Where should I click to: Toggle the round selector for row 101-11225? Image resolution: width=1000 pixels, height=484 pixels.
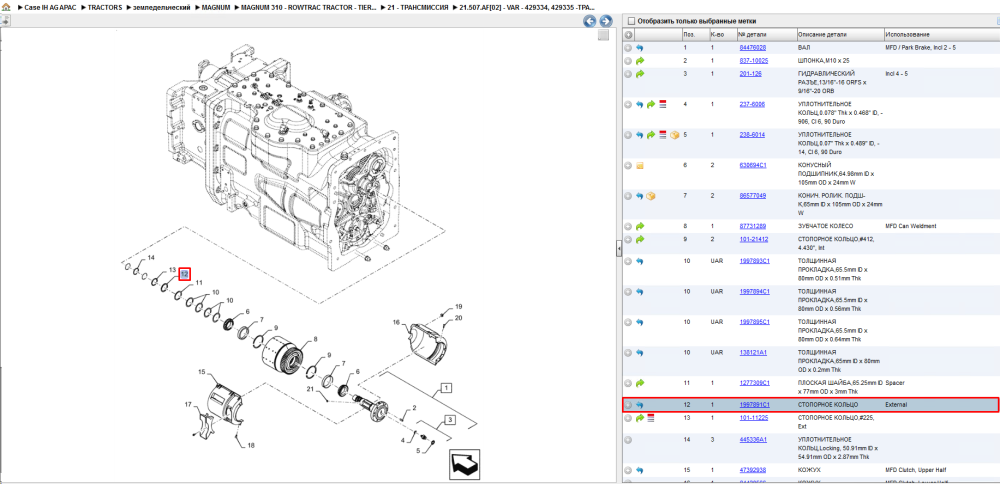[x=628, y=418]
